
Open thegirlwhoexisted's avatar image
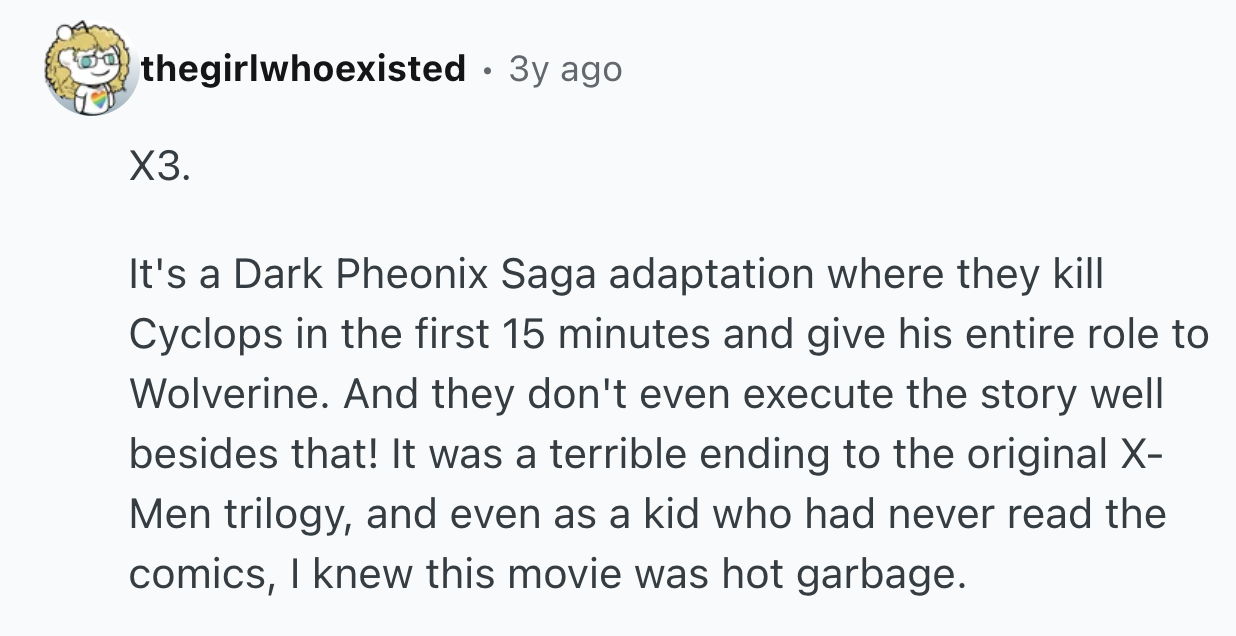point(91,69)
